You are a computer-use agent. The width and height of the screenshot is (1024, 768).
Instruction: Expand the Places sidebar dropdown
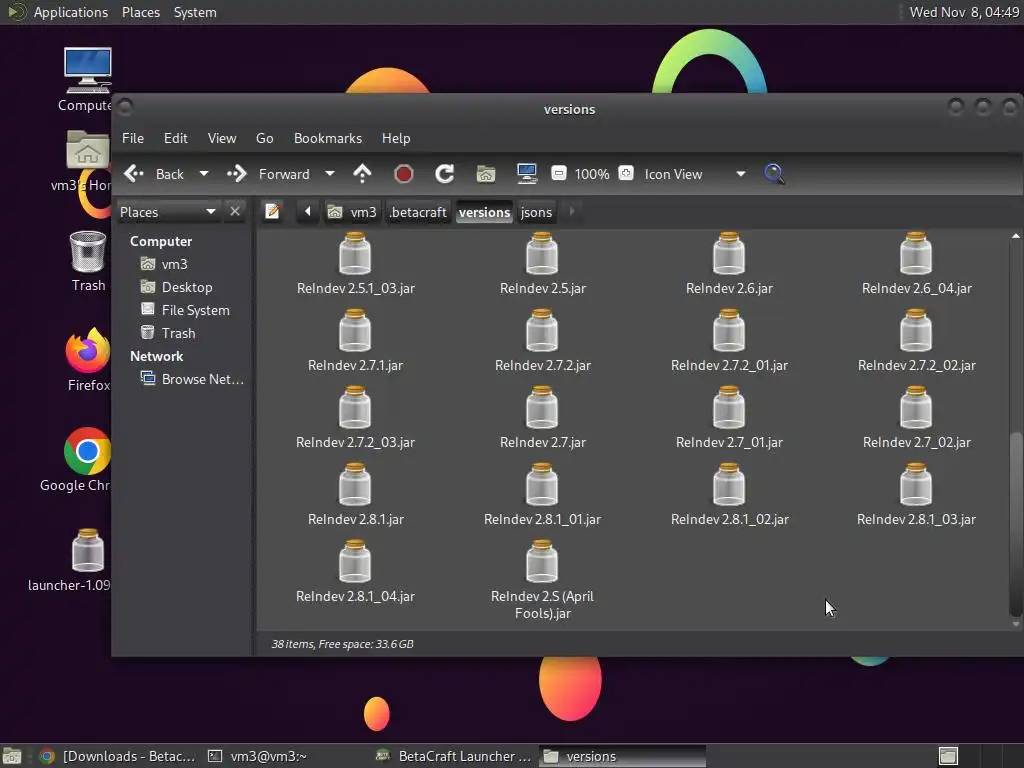210,212
